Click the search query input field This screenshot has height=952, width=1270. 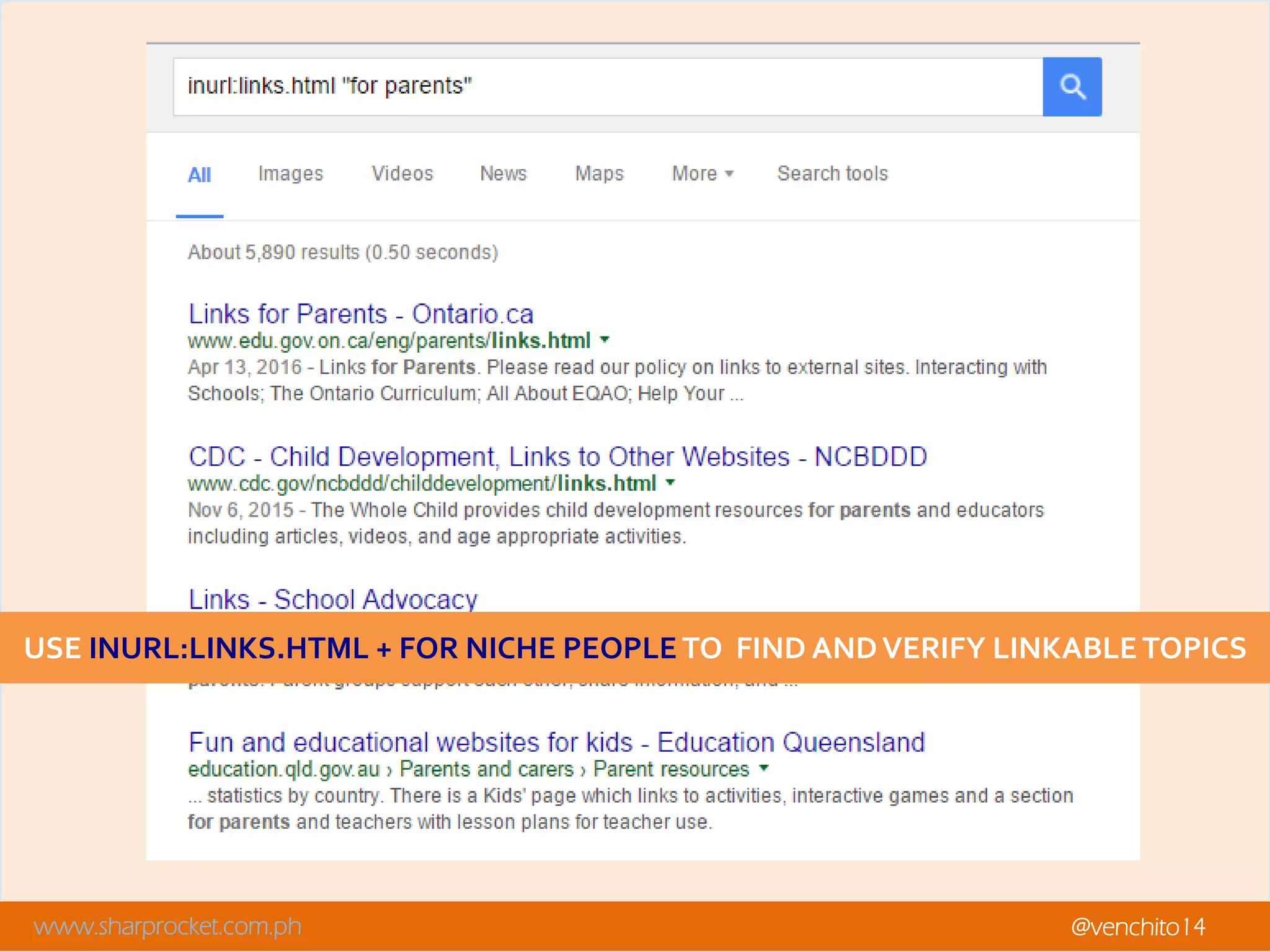(608, 87)
